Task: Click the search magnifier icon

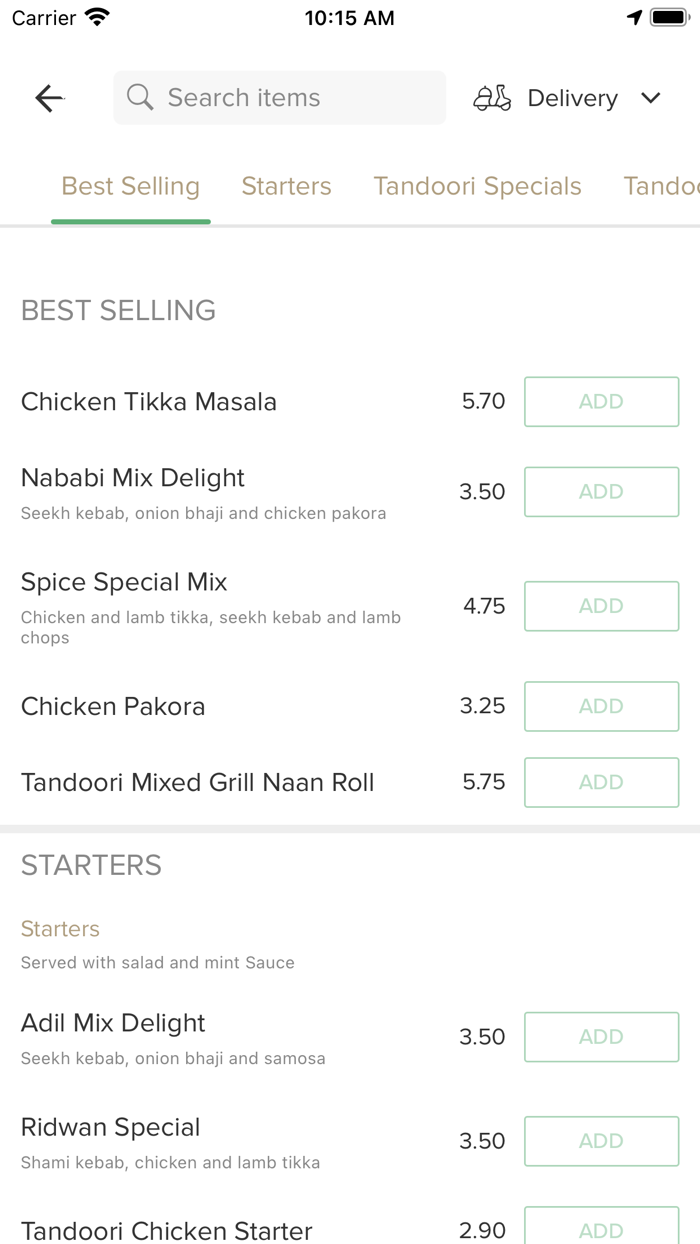Action: [x=139, y=97]
